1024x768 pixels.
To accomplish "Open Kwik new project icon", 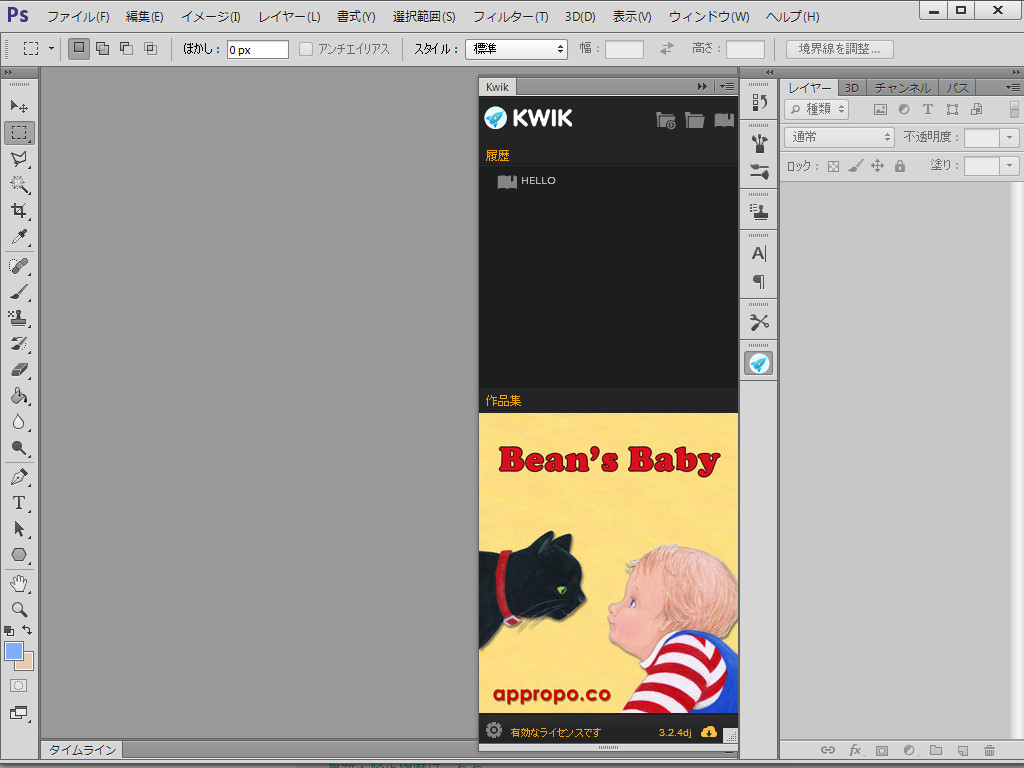I will click(x=665, y=121).
